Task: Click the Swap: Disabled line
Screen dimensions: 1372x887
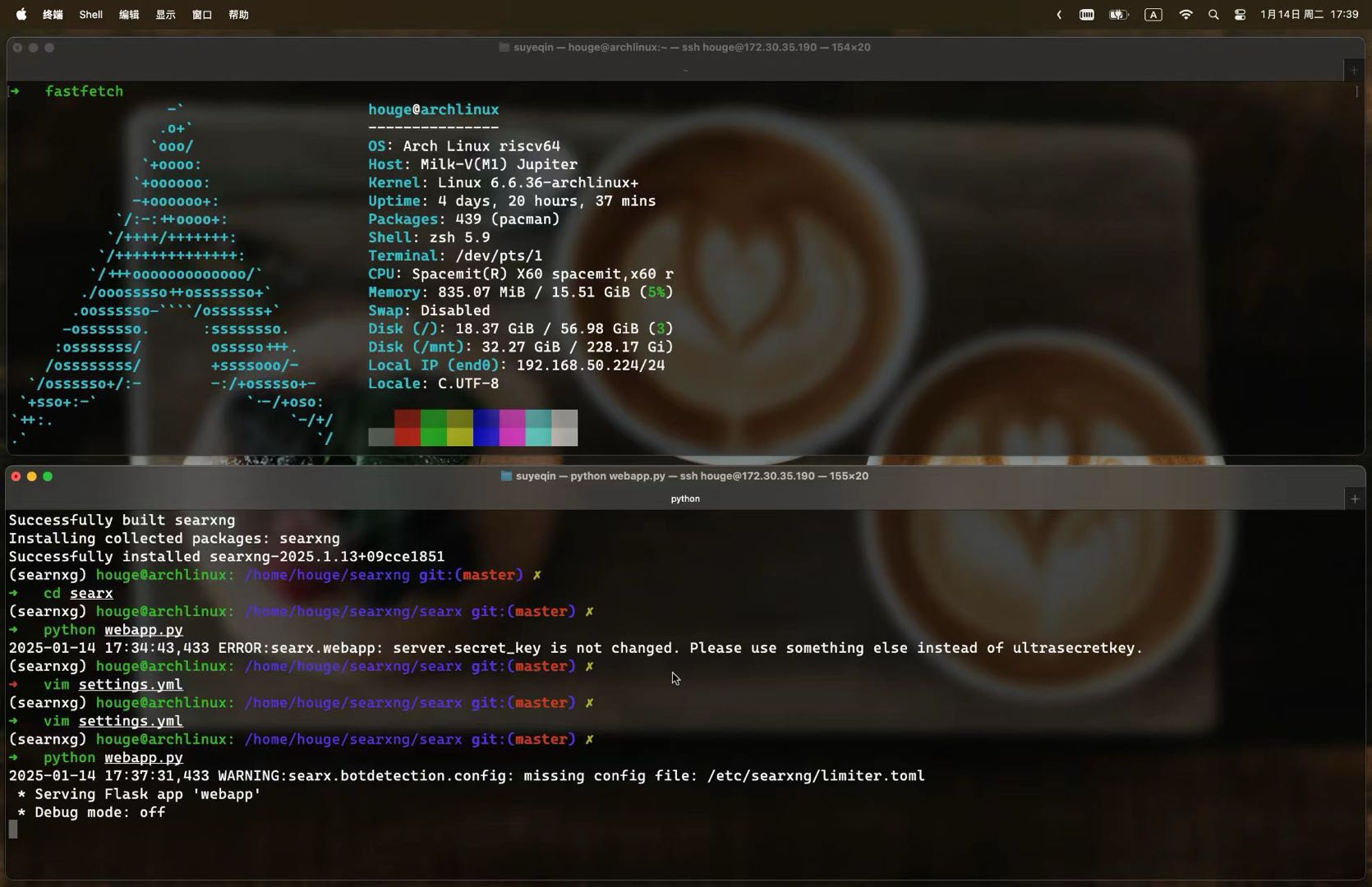Action: pyautogui.click(x=429, y=310)
